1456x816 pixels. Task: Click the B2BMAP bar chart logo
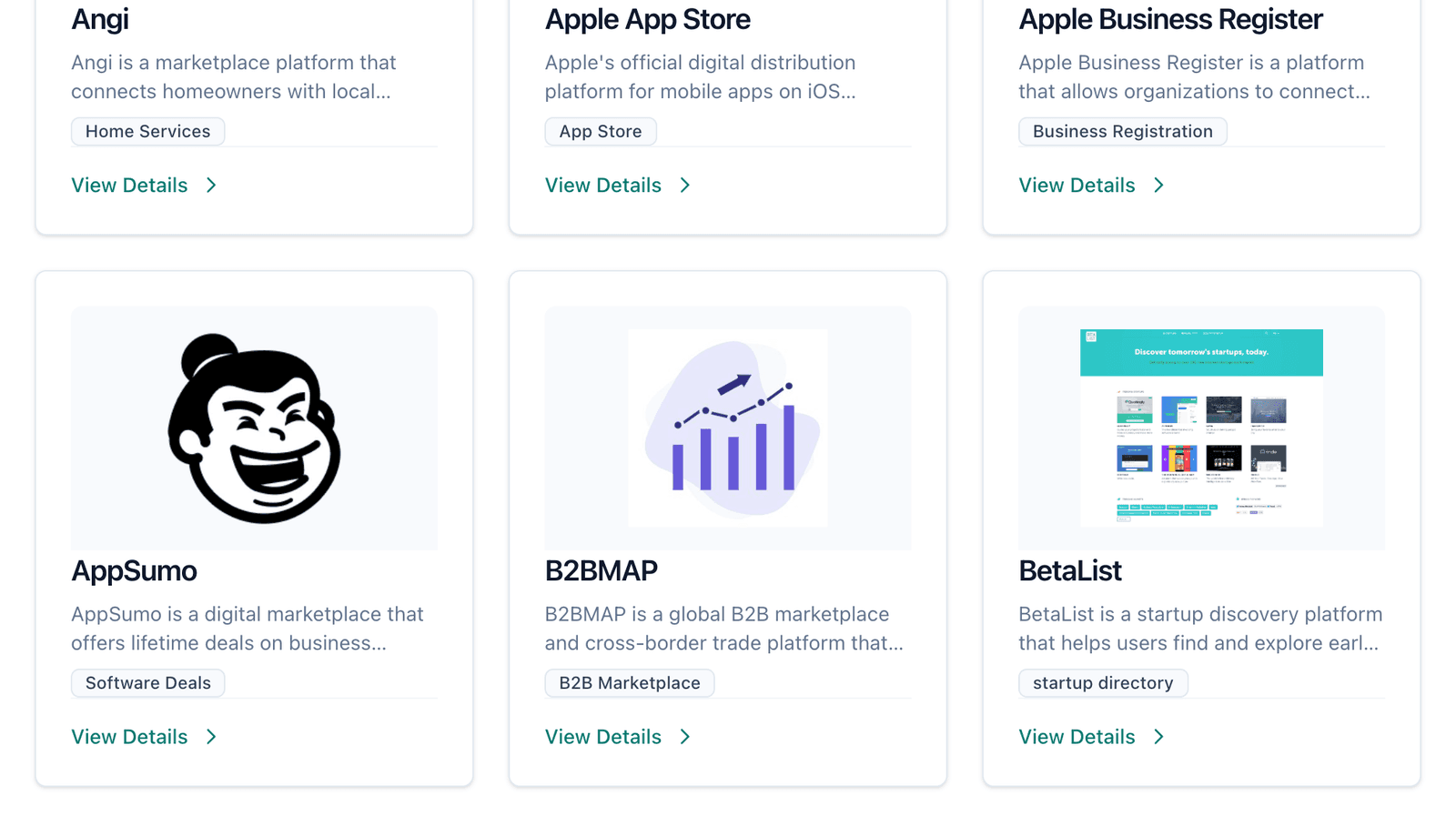coord(728,428)
